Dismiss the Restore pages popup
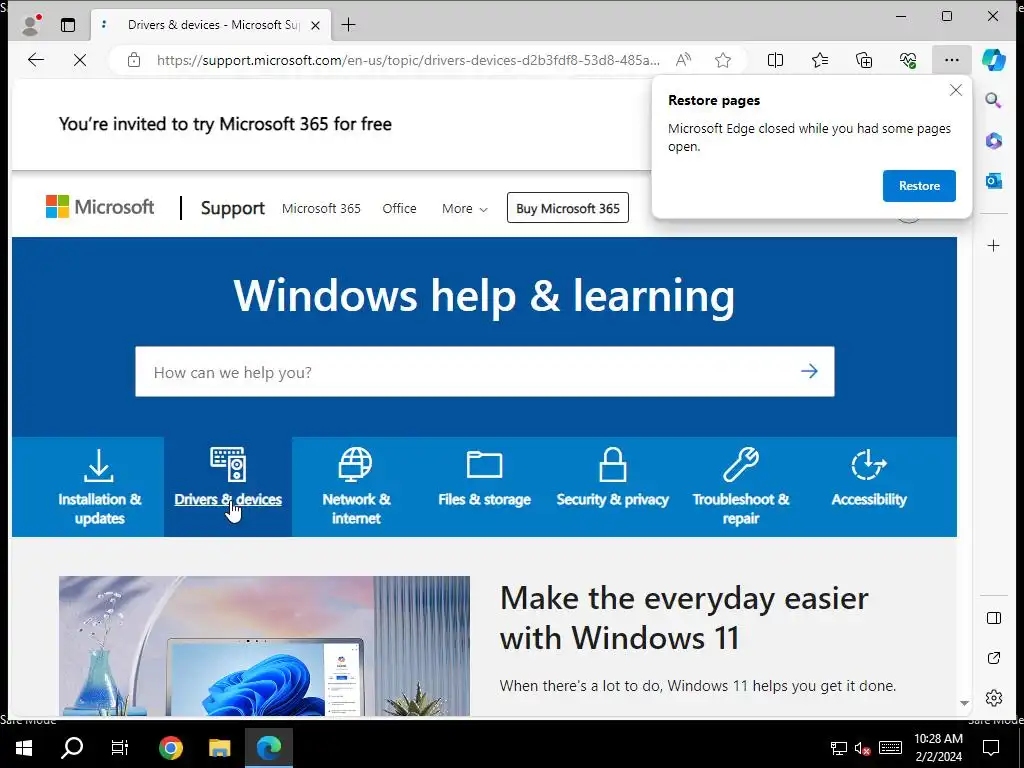This screenshot has height=768, width=1024. (955, 90)
